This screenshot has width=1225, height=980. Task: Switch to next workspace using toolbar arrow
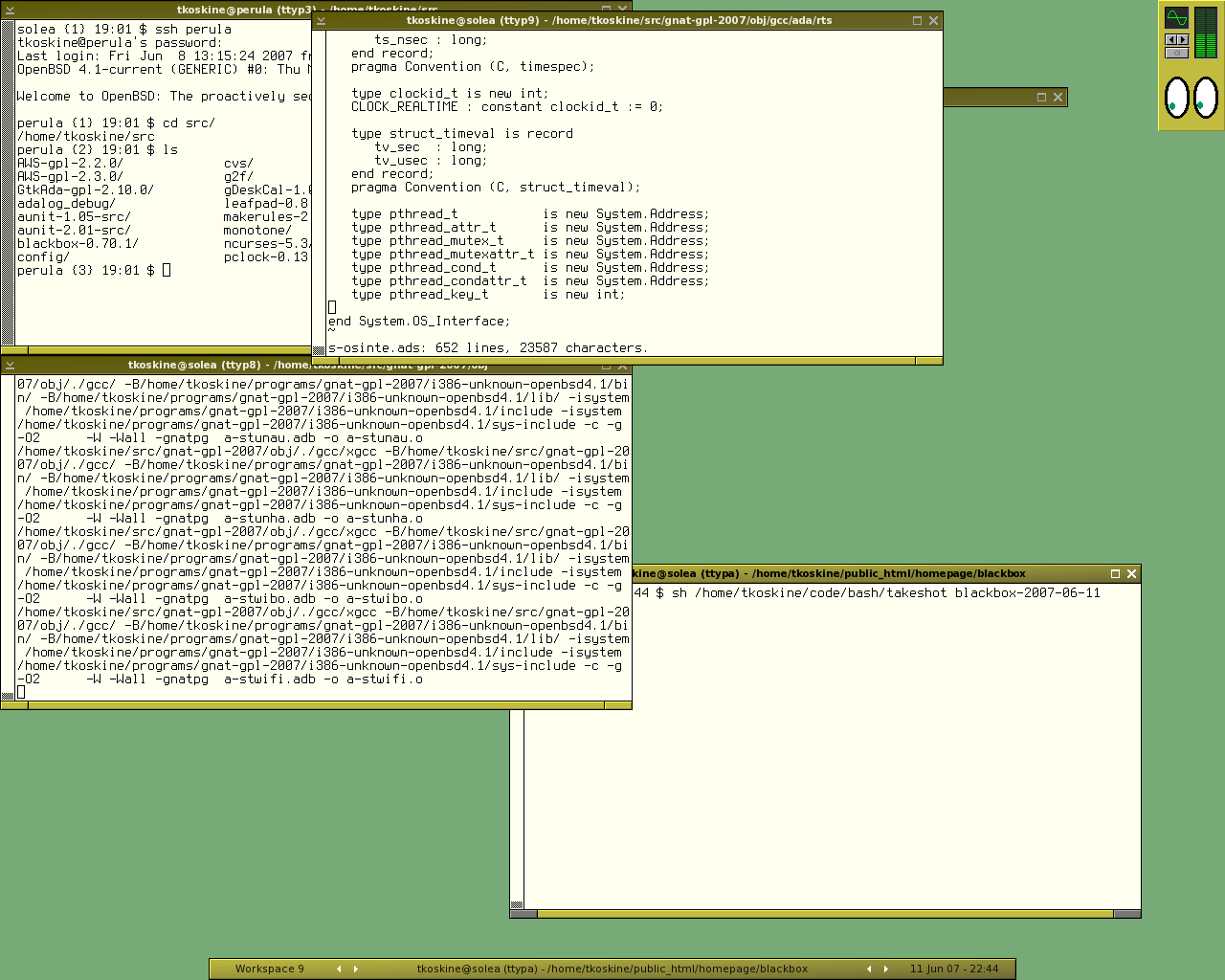356,969
